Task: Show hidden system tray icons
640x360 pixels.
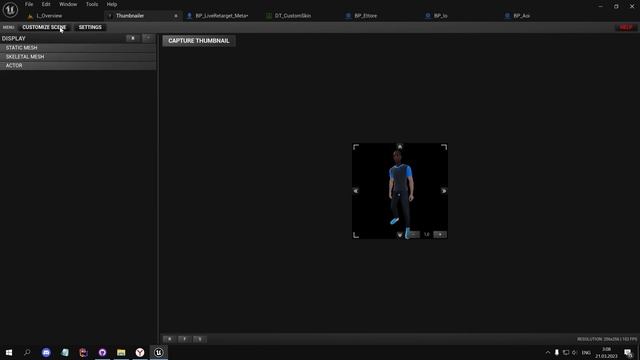Action: (x=548, y=353)
